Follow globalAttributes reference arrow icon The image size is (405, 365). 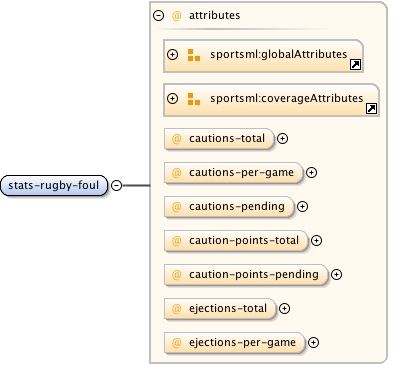pos(355,64)
